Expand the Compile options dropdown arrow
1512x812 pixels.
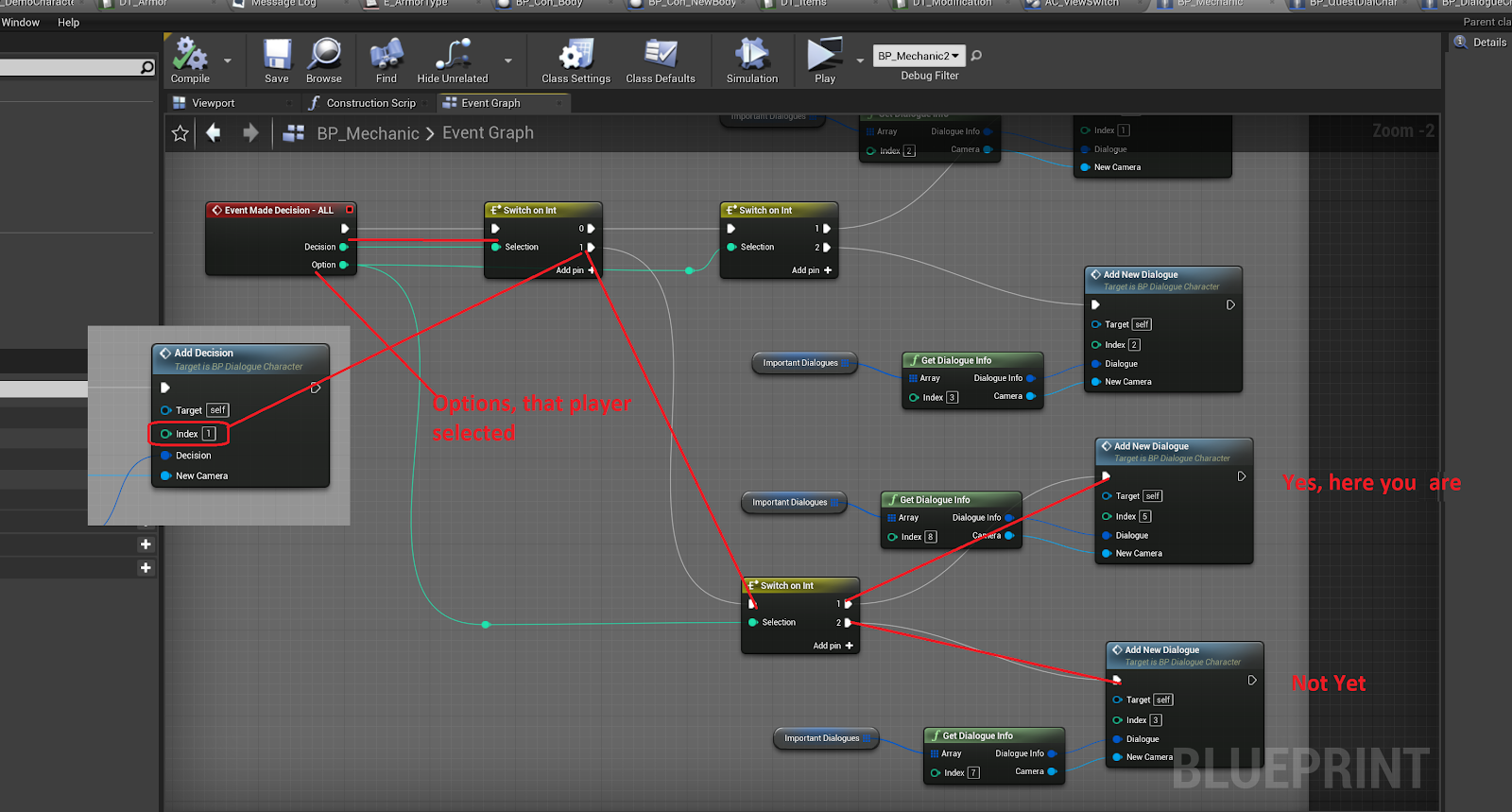[227, 60]
